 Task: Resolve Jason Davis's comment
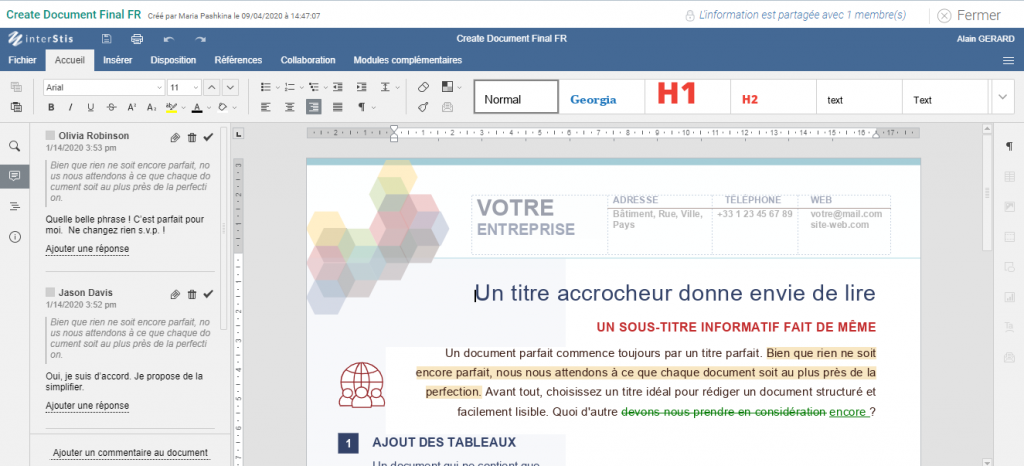tap(208, 294)
